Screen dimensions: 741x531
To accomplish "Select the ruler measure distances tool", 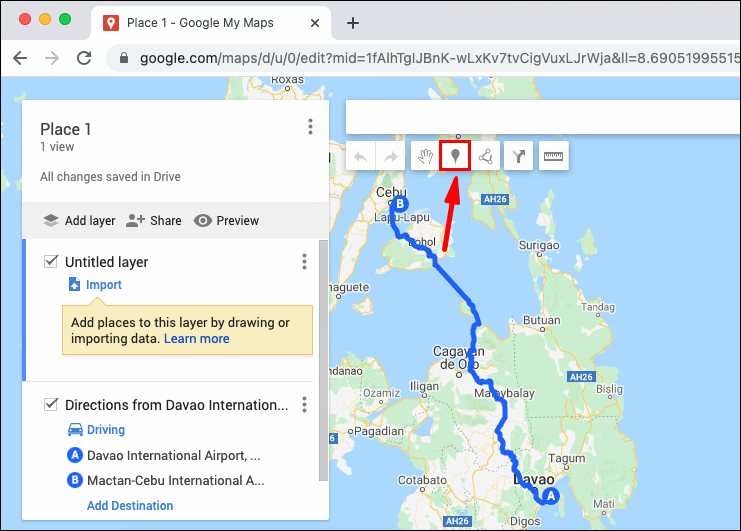I will pos(553,156).
